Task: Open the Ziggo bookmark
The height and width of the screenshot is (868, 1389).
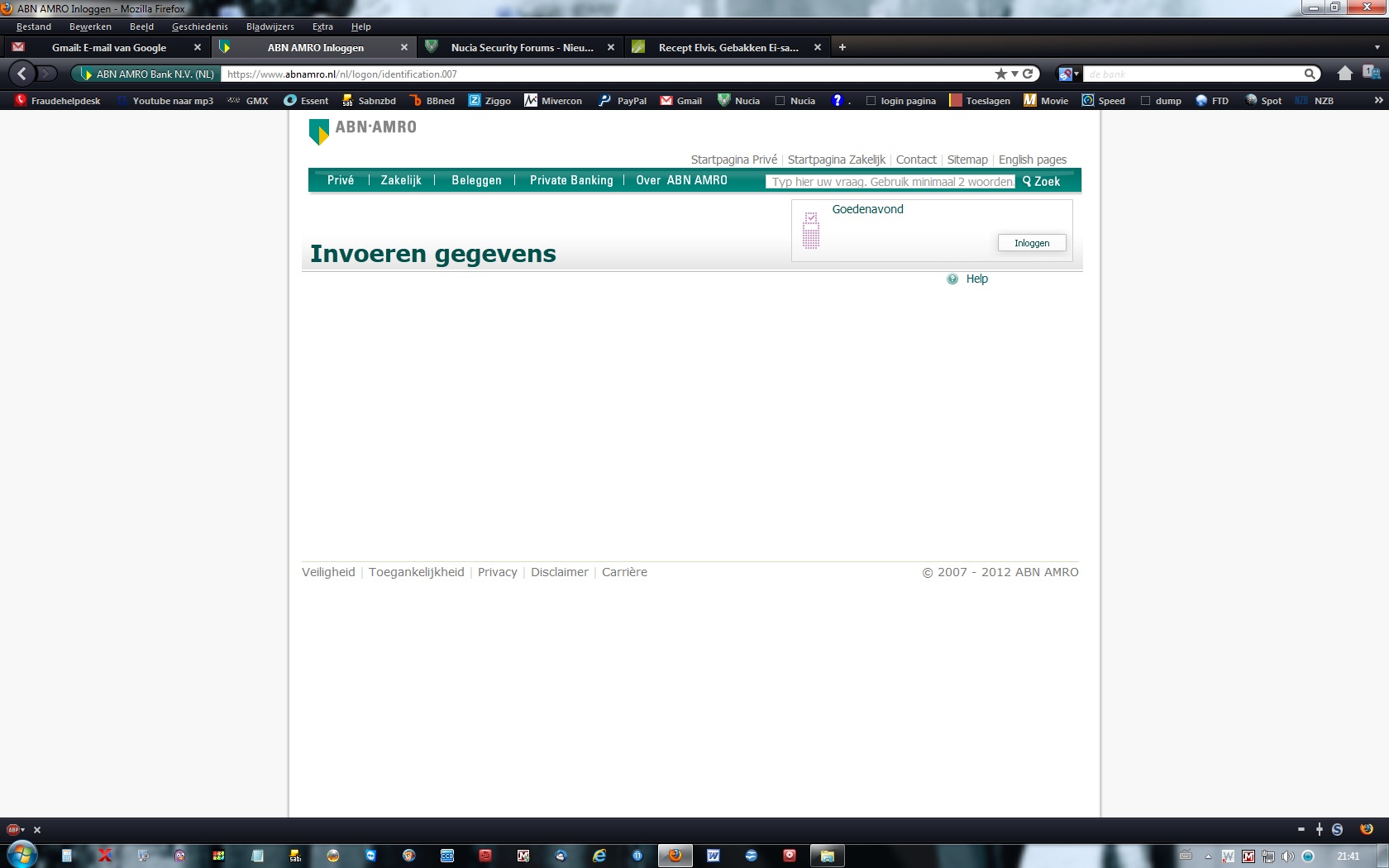Action: [489, 101]
